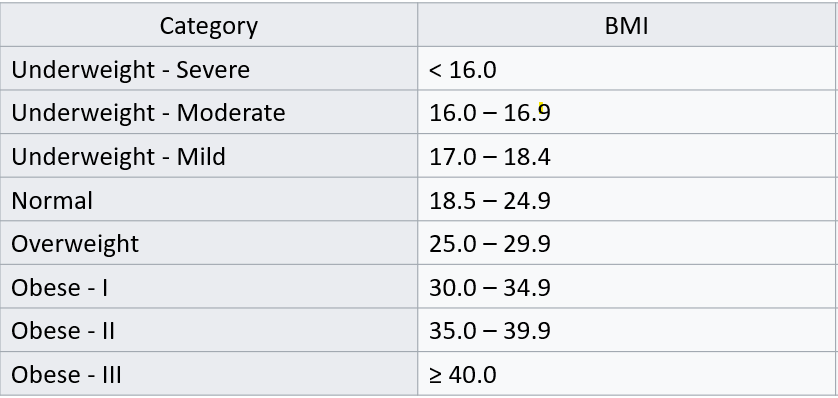The image size is (838, 398).
Task: Click the 18.5 – 24.9 BMI value
Action: tap(490, 200)
